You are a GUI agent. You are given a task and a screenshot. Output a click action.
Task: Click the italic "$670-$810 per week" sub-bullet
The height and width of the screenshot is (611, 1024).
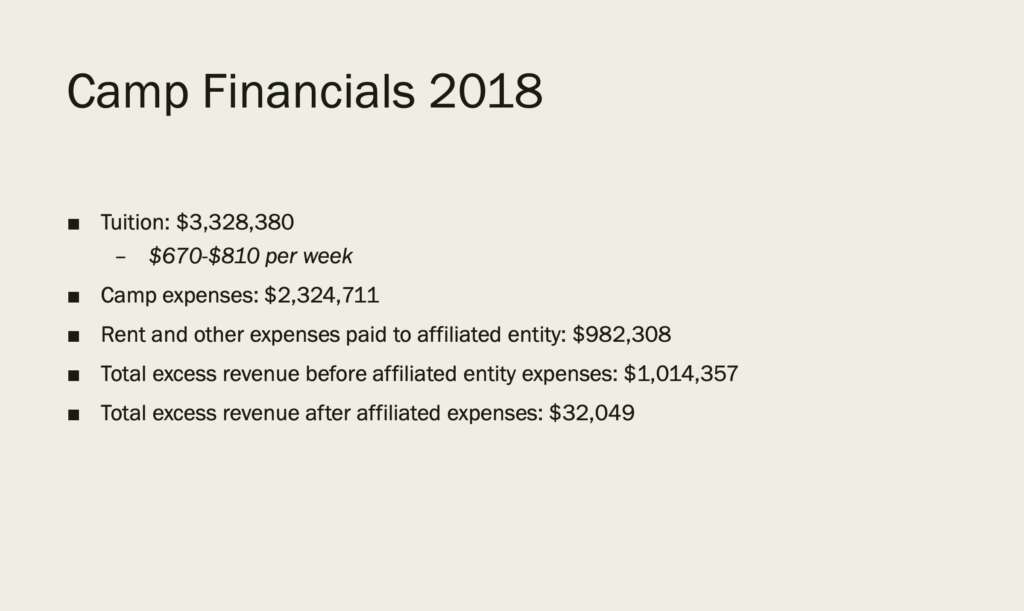250,256
